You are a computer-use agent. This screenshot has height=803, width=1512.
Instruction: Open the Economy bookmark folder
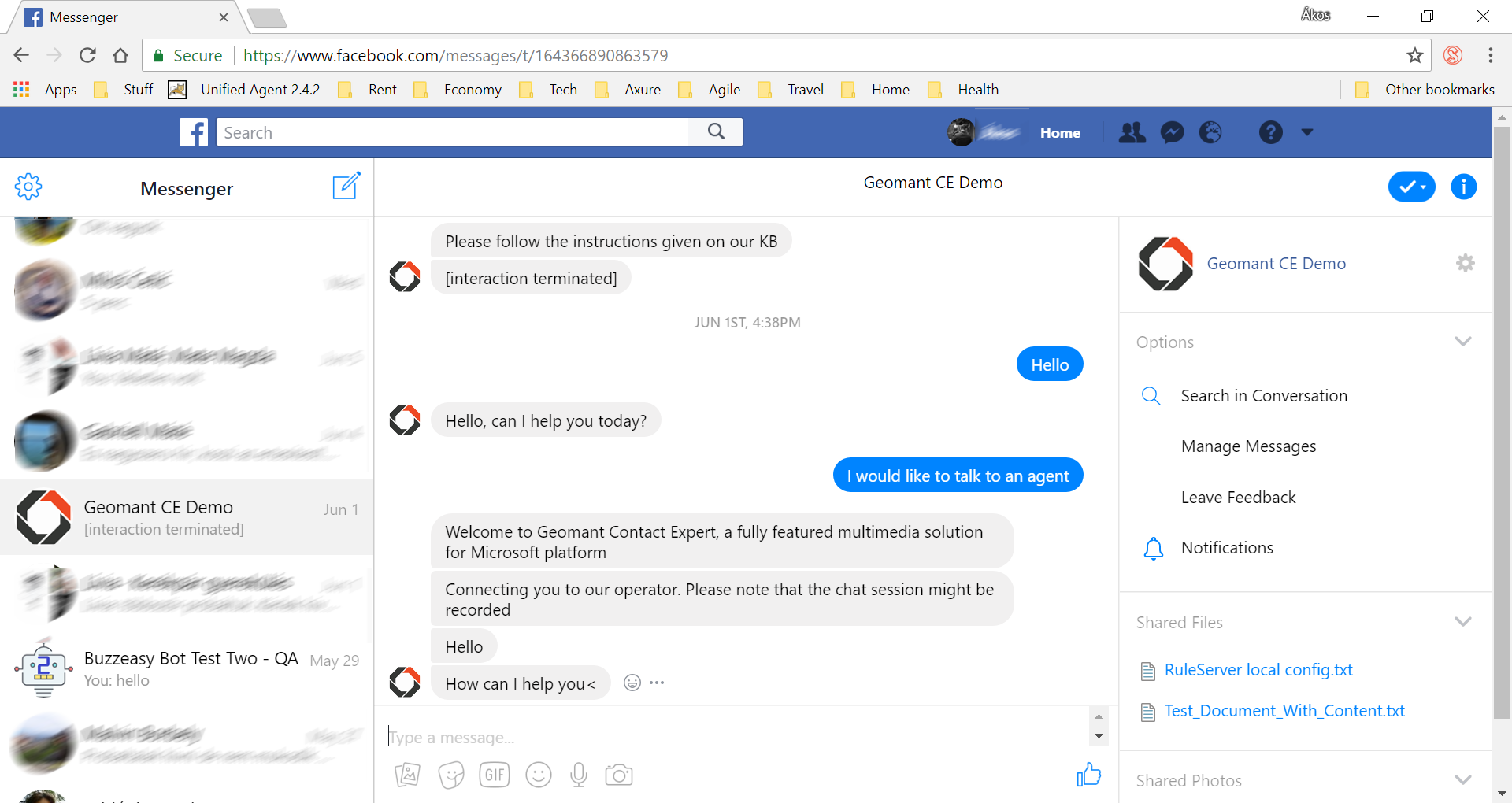click(x=458, y=90)
